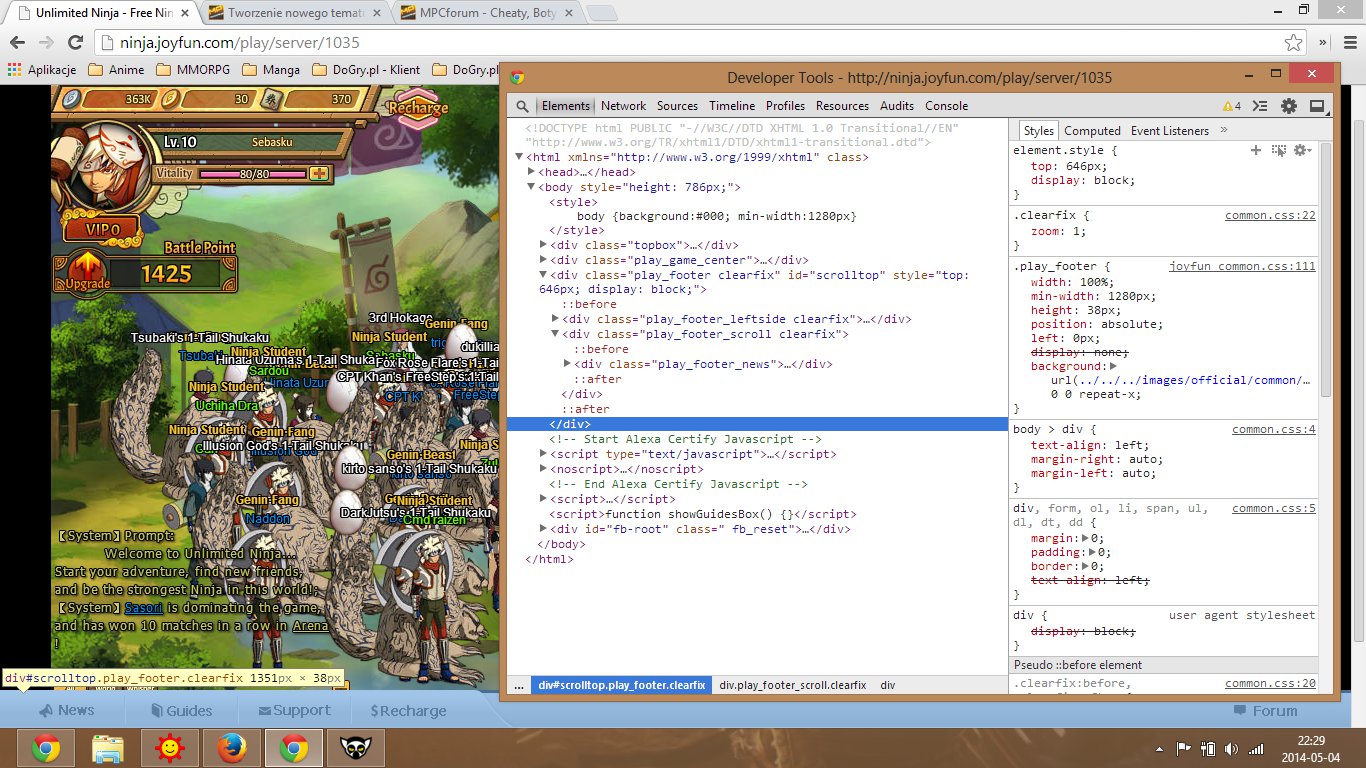This screenshot has width=1366, height=768.
Task: Reload the page with the refresh icon
Action: point(75,43)
